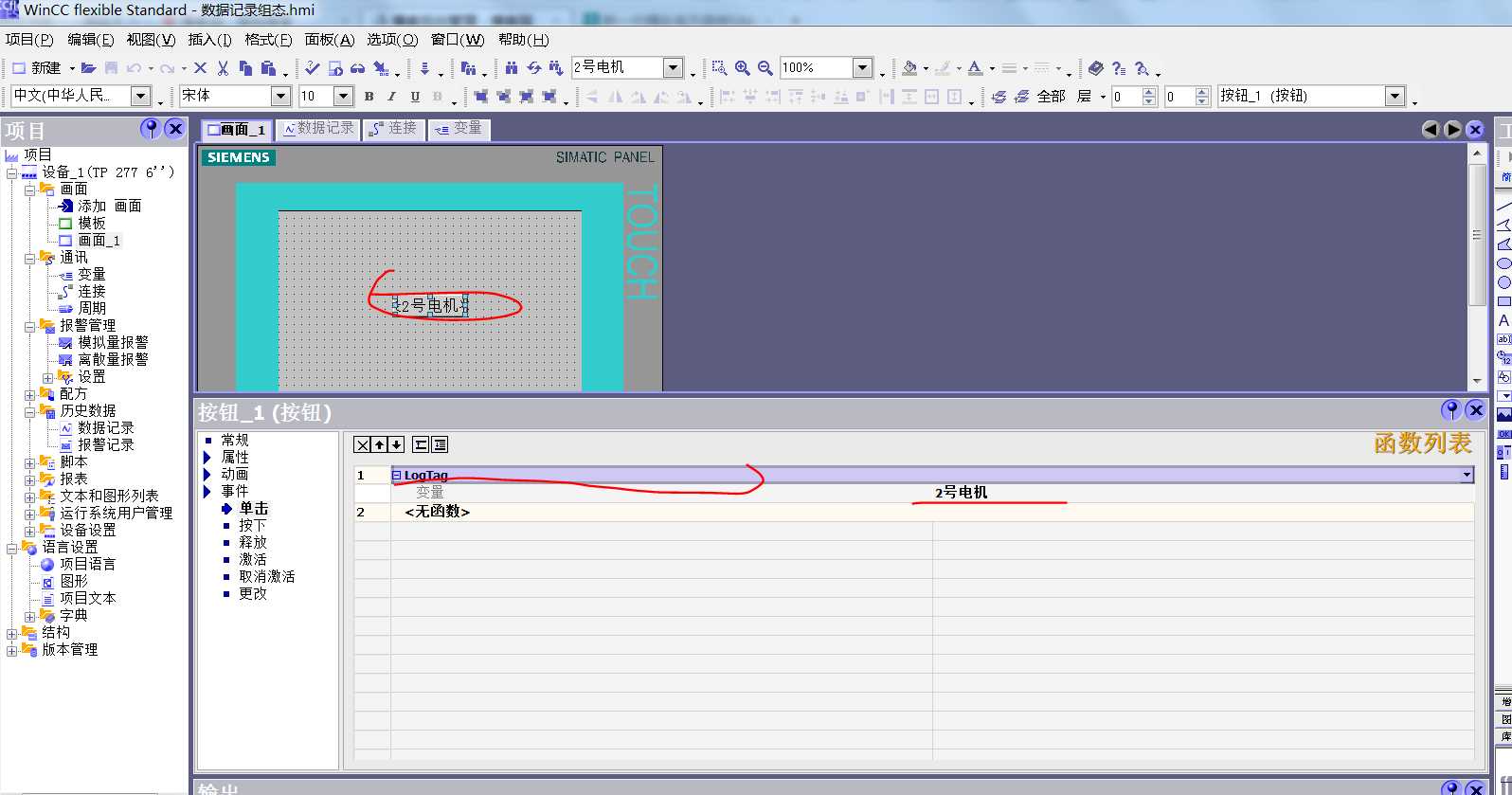Open the help book icon
This screenshot has height=795, width=1512.
tap(1096, 68)
